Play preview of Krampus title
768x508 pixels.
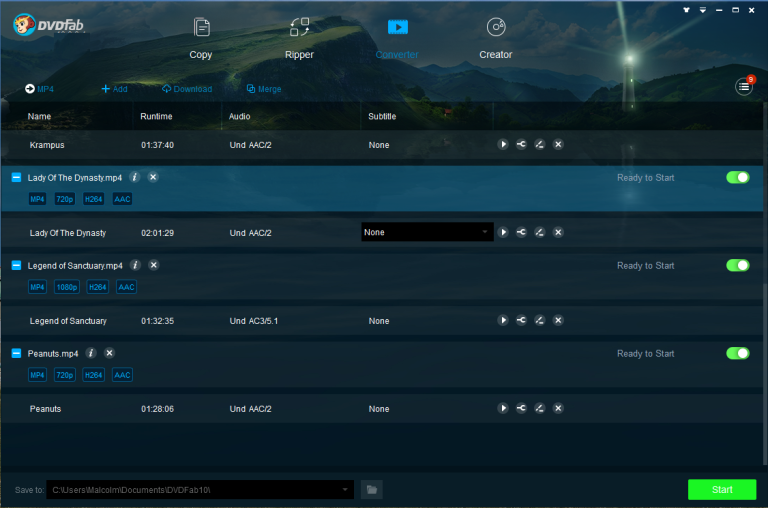(x=503, y=145)
